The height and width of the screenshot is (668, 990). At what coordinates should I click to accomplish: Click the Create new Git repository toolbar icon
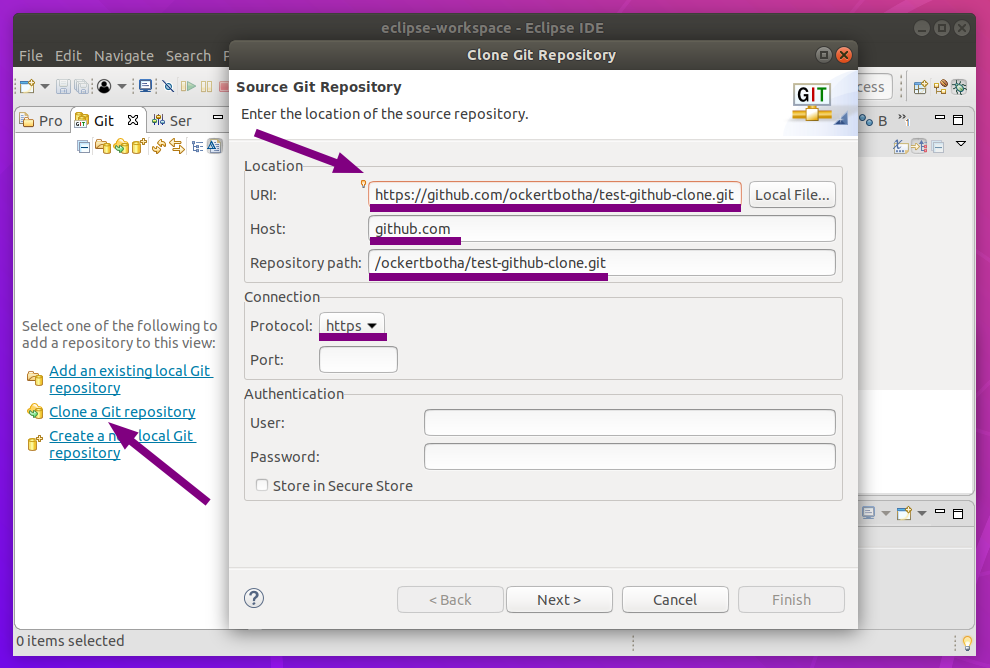[x=138, y=147]
